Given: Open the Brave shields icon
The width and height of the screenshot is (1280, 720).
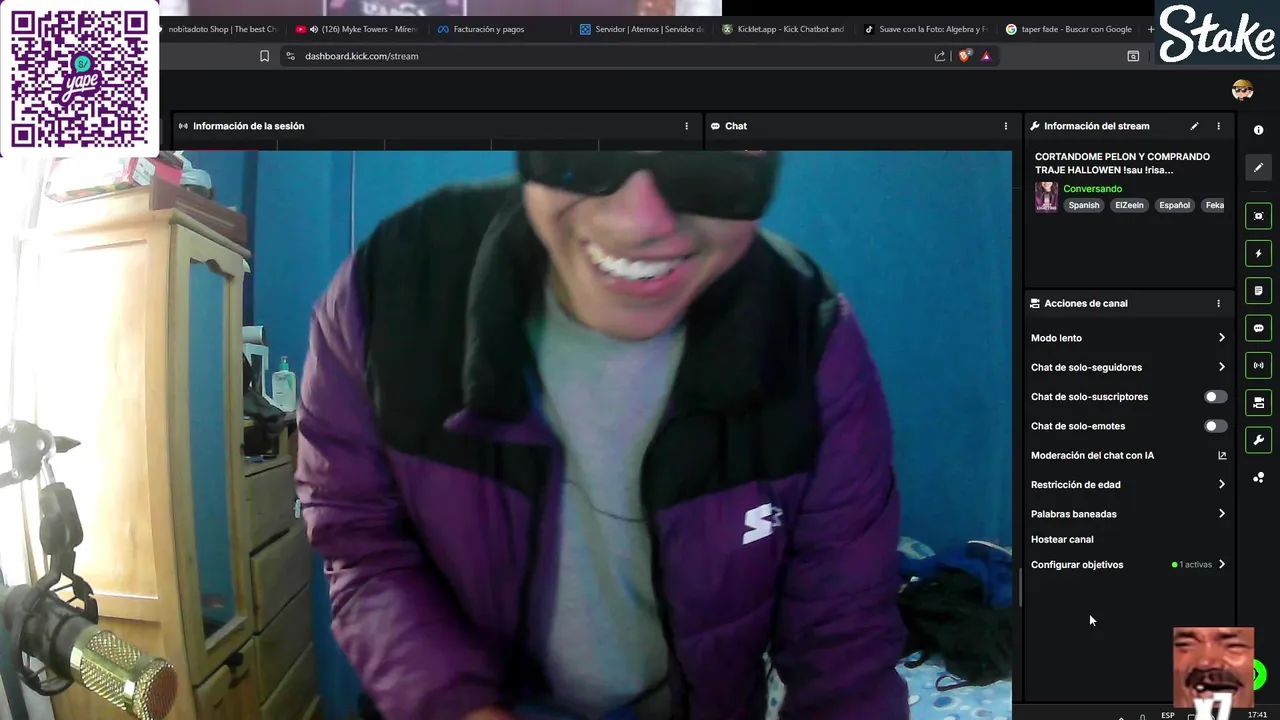Looking at the screenshot, I should coord(964,56).
